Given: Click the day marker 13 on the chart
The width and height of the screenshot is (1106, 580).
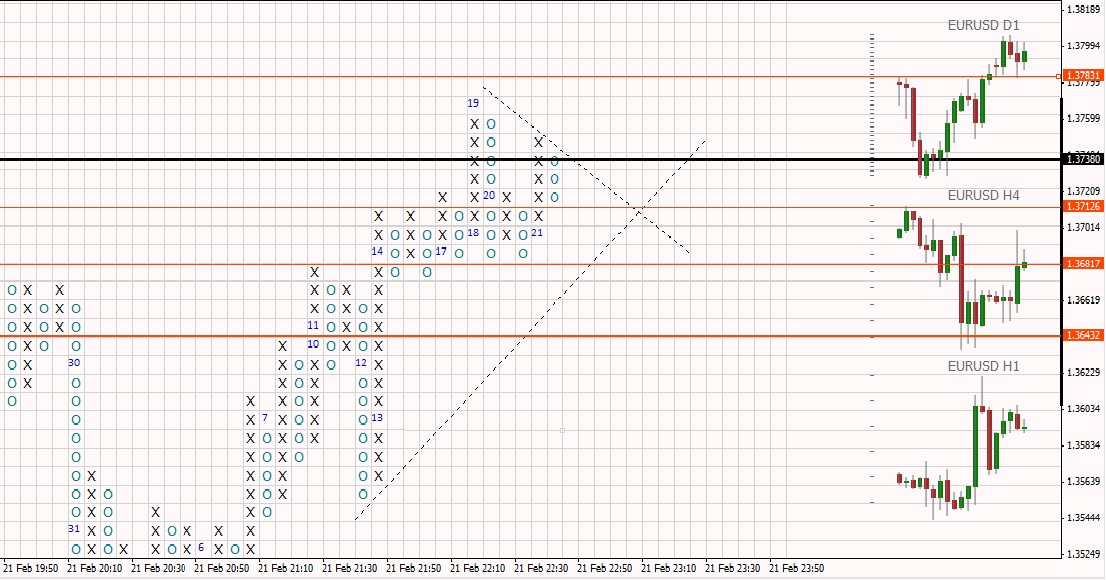Looking at the screenshot, I should tap(377, 418).
